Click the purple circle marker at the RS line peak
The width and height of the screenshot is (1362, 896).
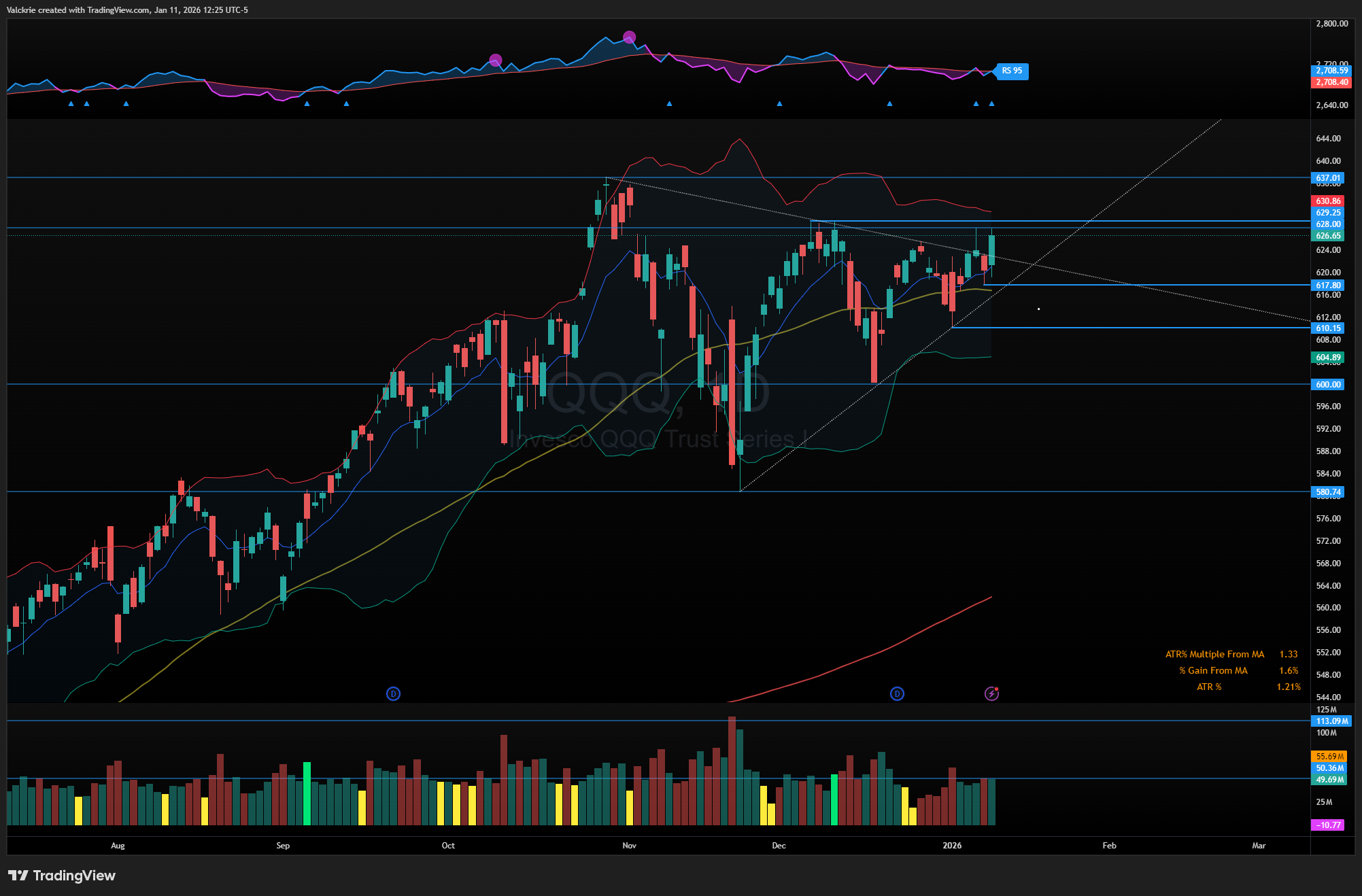pos(630,37)
